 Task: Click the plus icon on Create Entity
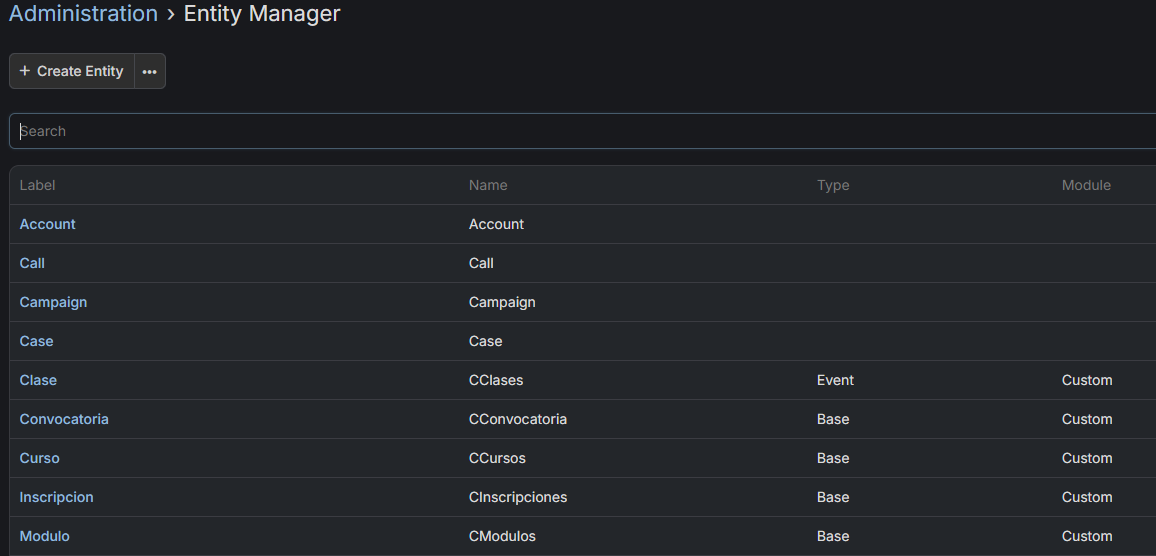25,71
